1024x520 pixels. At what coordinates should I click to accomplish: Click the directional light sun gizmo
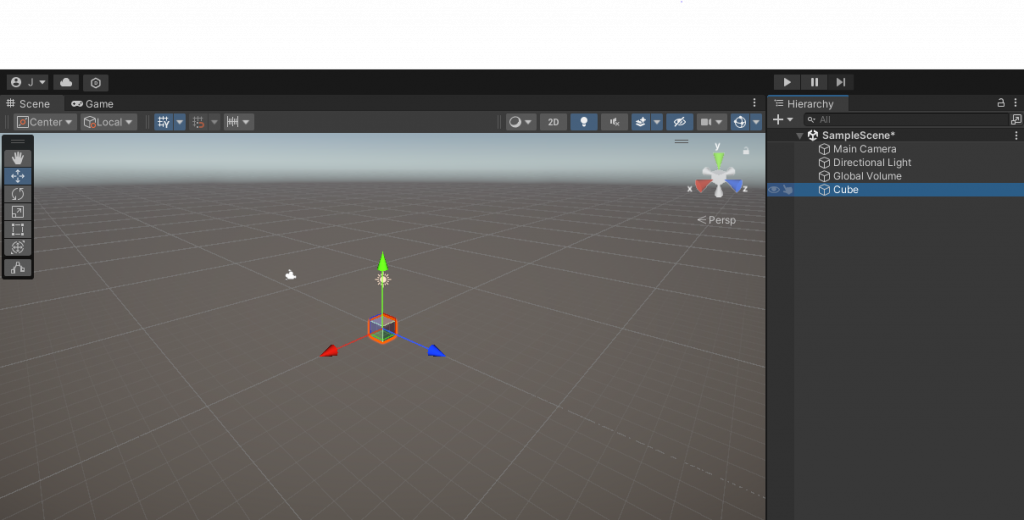(383, 280)
